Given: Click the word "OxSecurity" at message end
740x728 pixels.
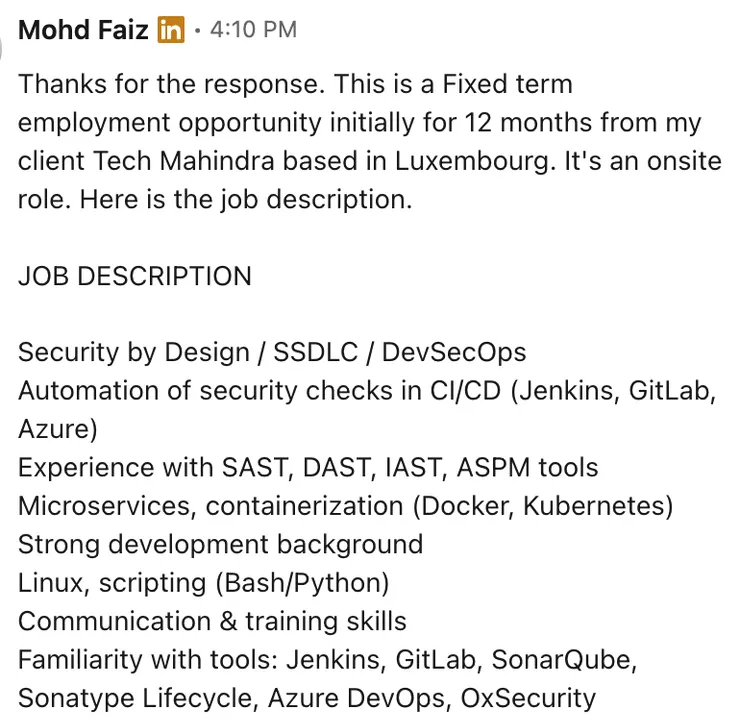Looking at the screenshot, I should coord(518,698).
